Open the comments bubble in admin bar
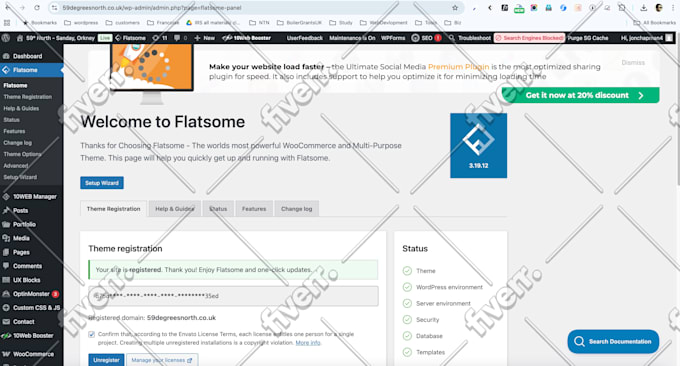This screenshot has height=366, width=680. click(180, 38)
